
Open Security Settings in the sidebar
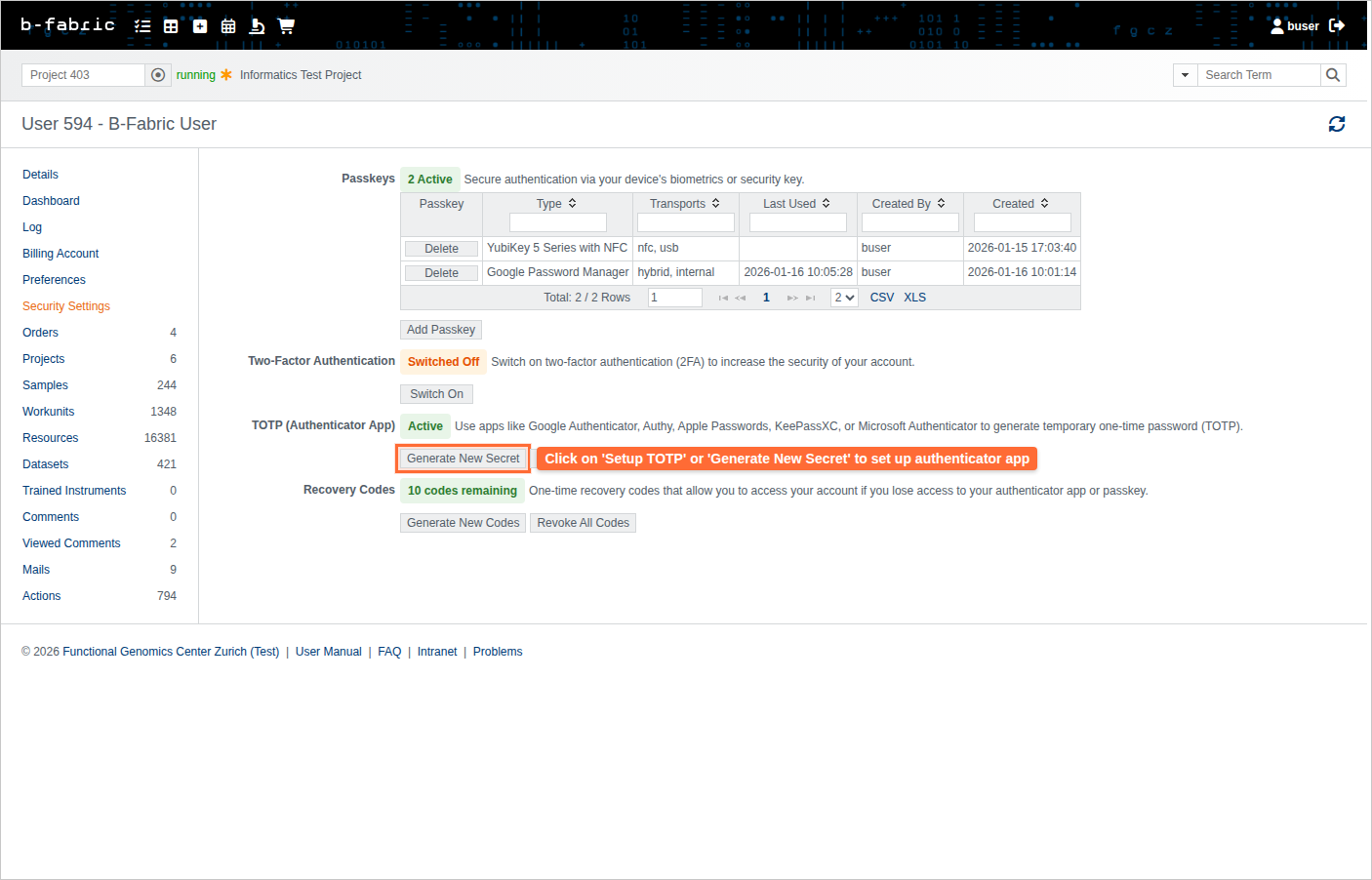point(66,306)
